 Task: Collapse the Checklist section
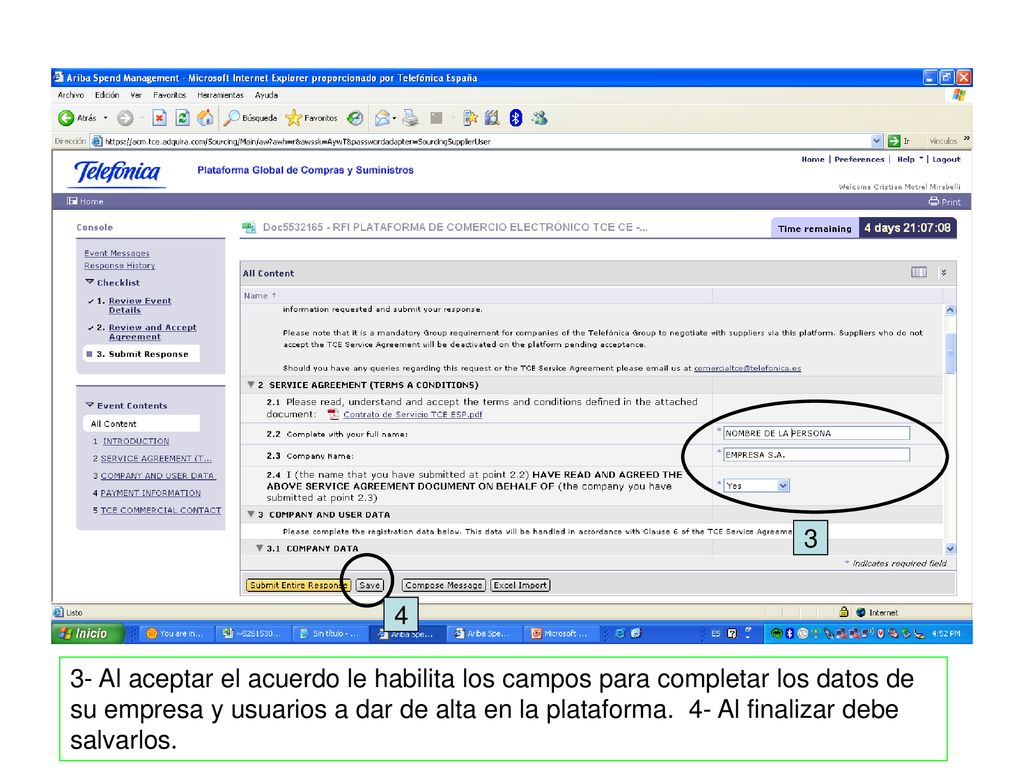pyautogui.click(x=89, y=282)
